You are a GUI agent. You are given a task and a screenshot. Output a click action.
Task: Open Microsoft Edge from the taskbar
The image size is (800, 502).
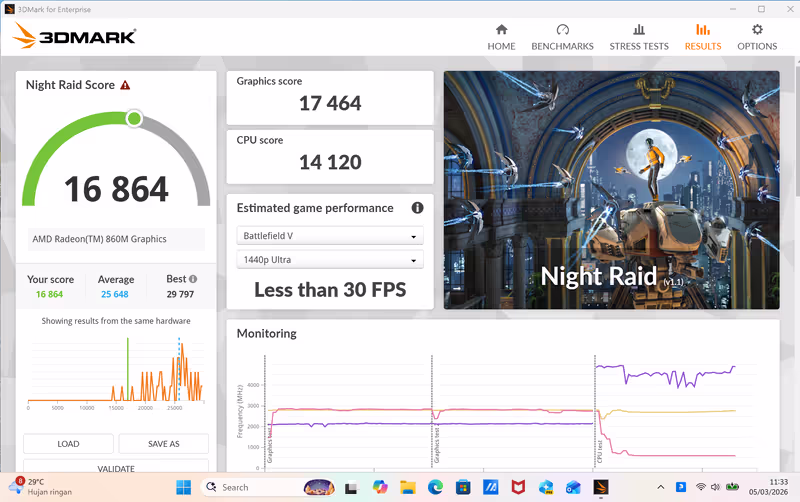click(x=435, y=487)
